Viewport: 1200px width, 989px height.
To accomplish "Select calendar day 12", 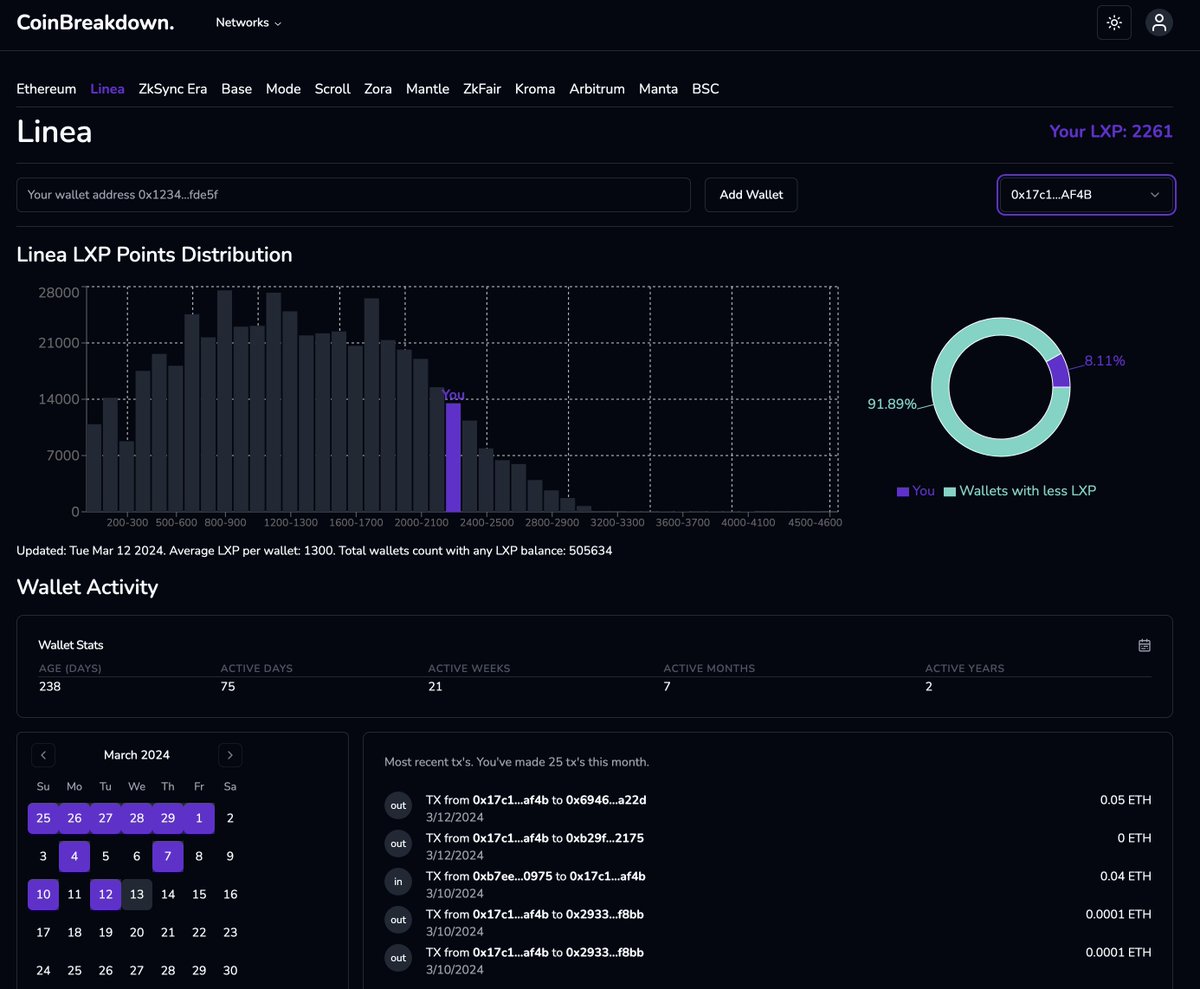I will (106, 894).
